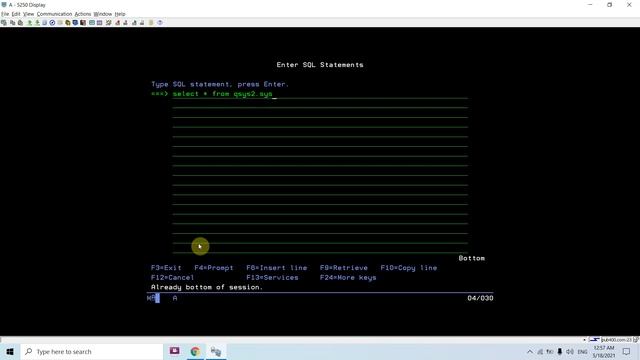The height and width of the screenshot is (360, 640).
Task: Click the purple grid toolbar icon
Action: [100, 22]
